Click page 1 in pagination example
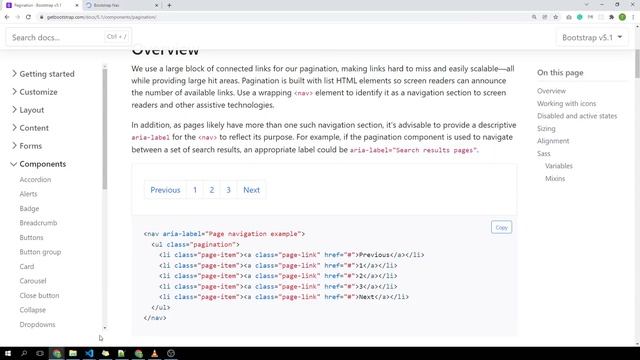640x360 pixels. point(195,190)
